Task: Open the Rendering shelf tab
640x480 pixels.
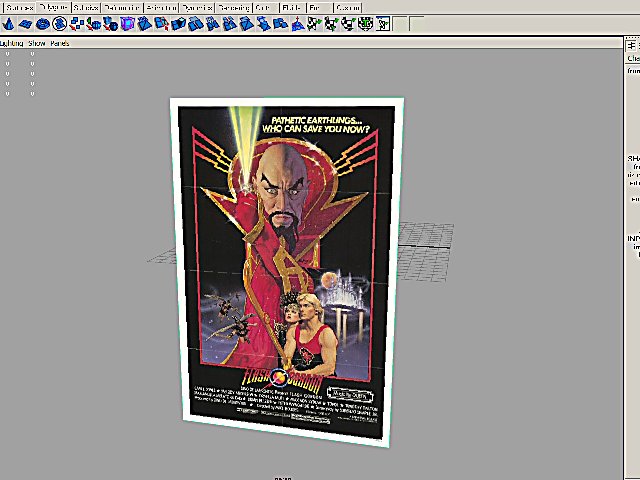Action: 233,7
